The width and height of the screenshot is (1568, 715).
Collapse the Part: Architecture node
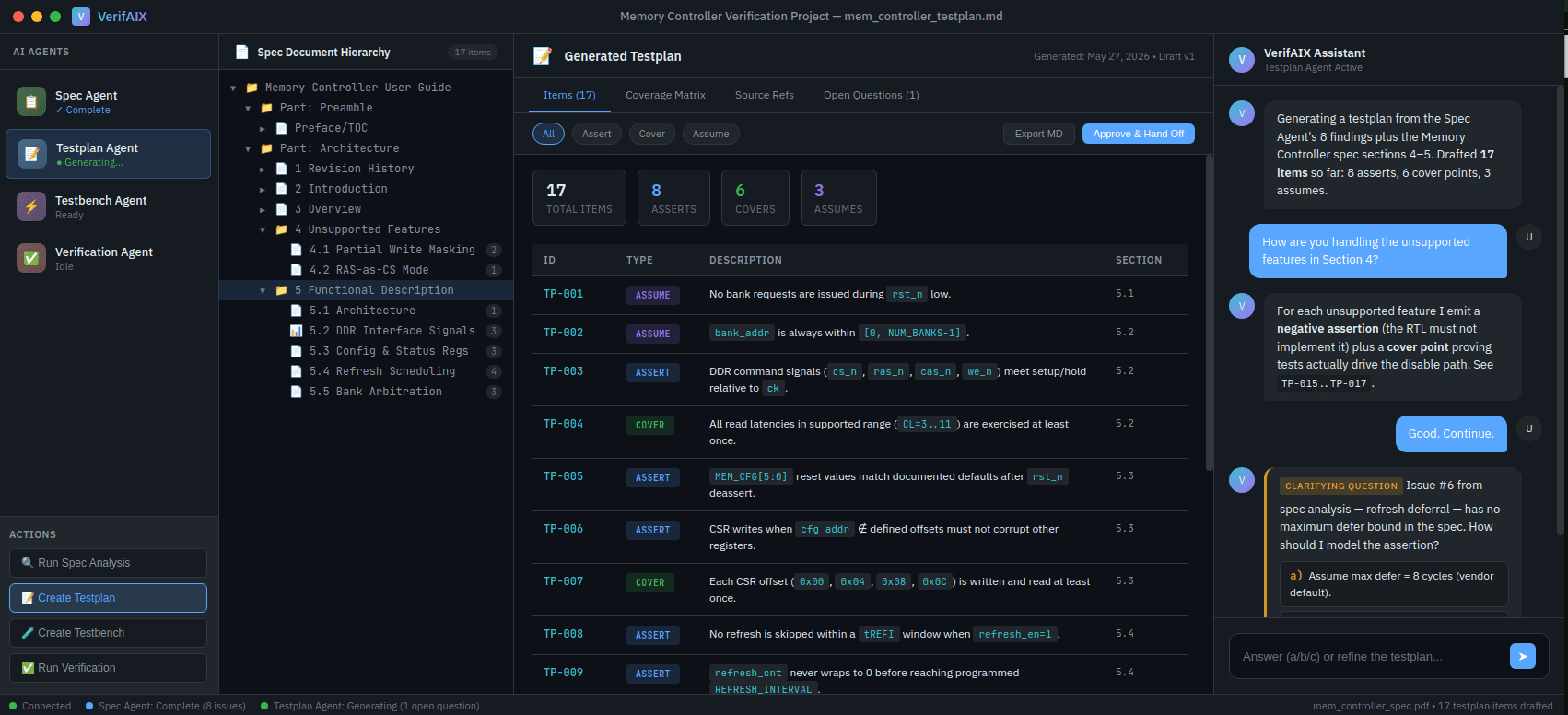[x=248, y=149]
